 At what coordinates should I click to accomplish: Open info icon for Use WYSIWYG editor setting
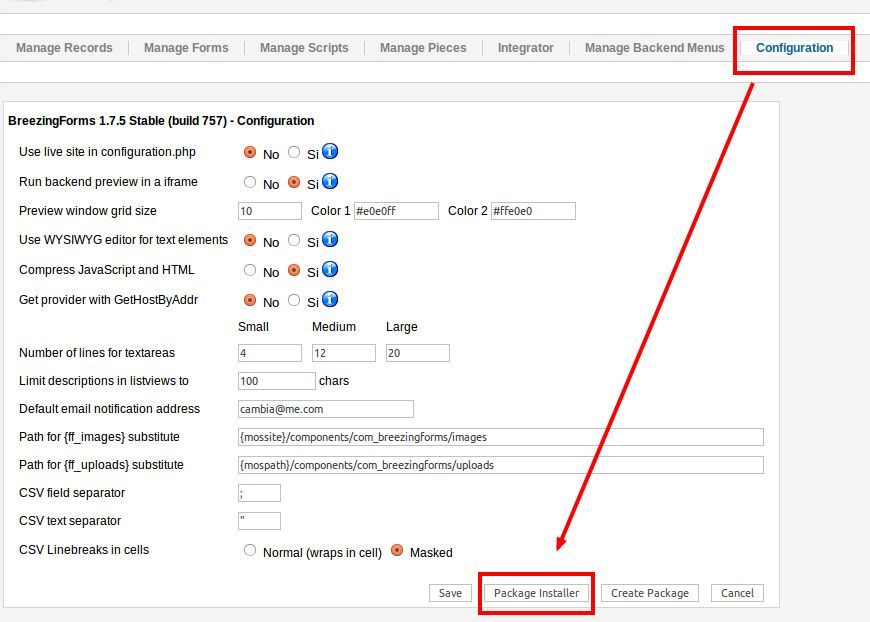(330, 239)
